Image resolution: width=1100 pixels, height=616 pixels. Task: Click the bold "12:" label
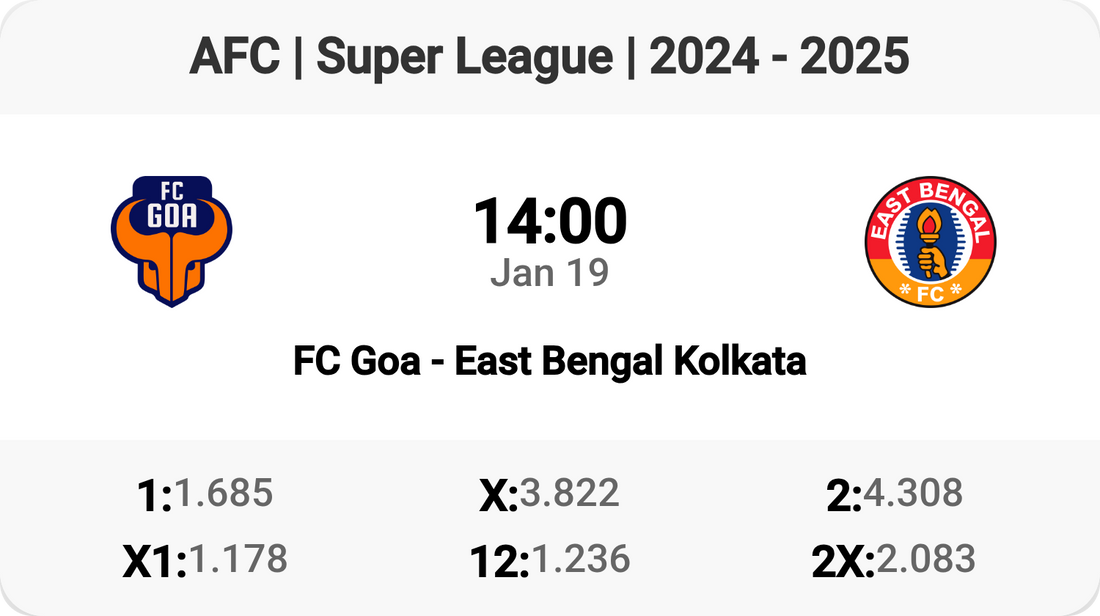point(499,562)
